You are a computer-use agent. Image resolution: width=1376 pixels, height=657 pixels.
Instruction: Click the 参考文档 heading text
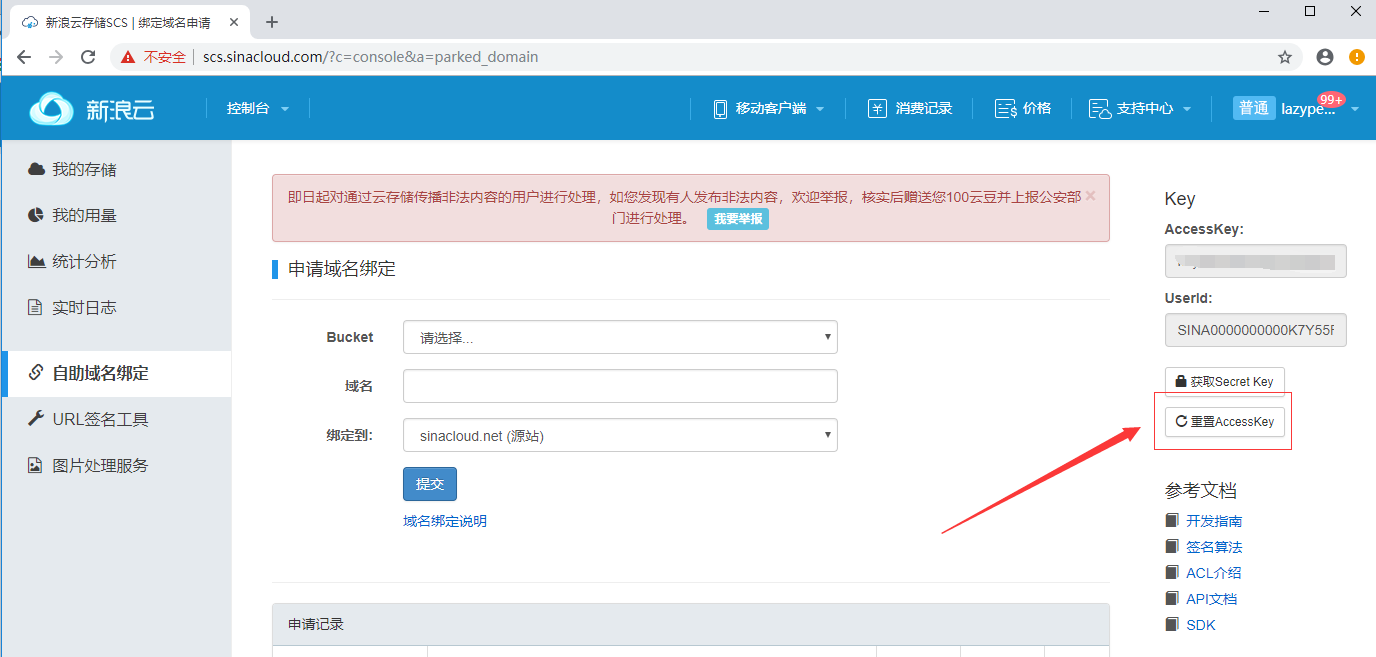point(1201,491)
